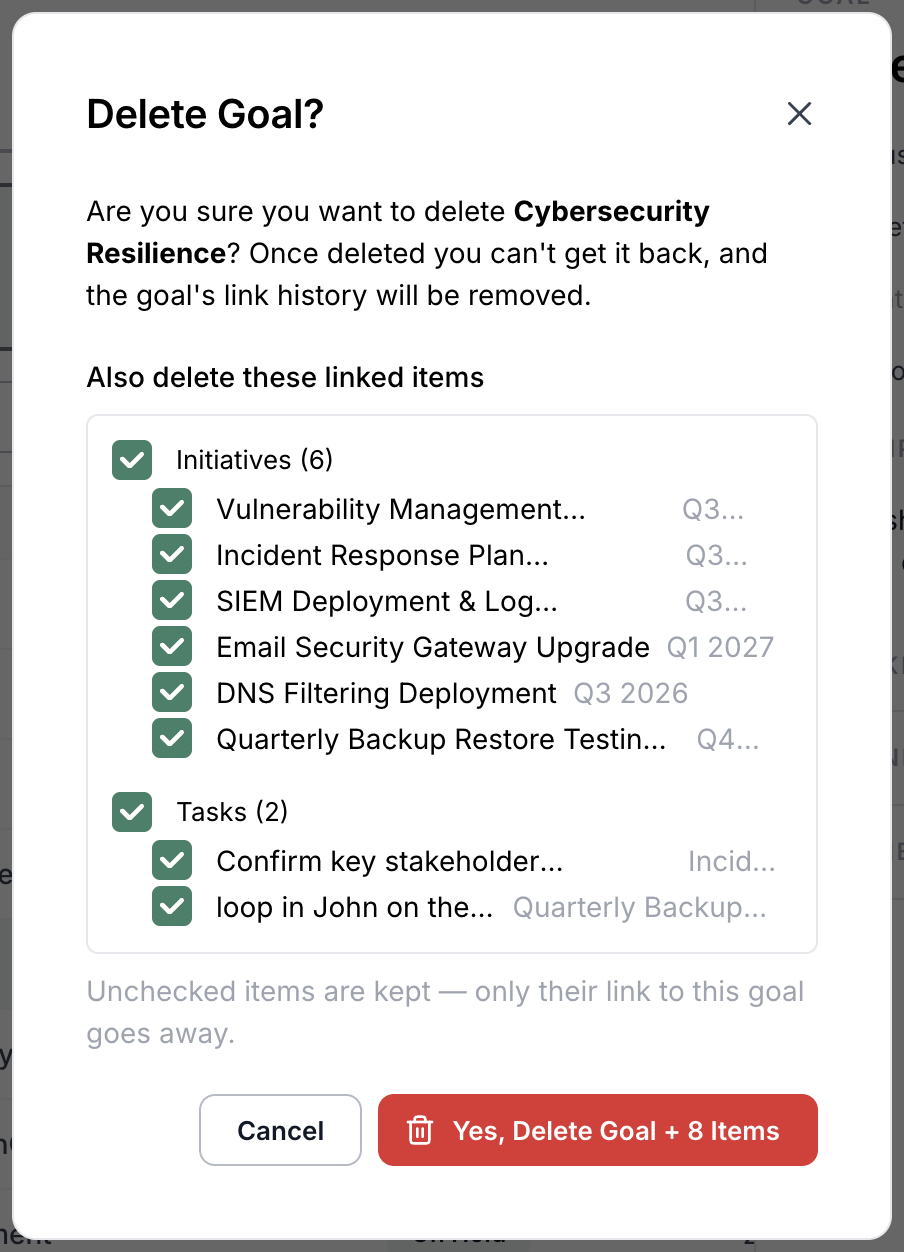904x1252 pixels.
Task: Click 'loop in John on the...' task label
Action: click(x=355, y=907)
